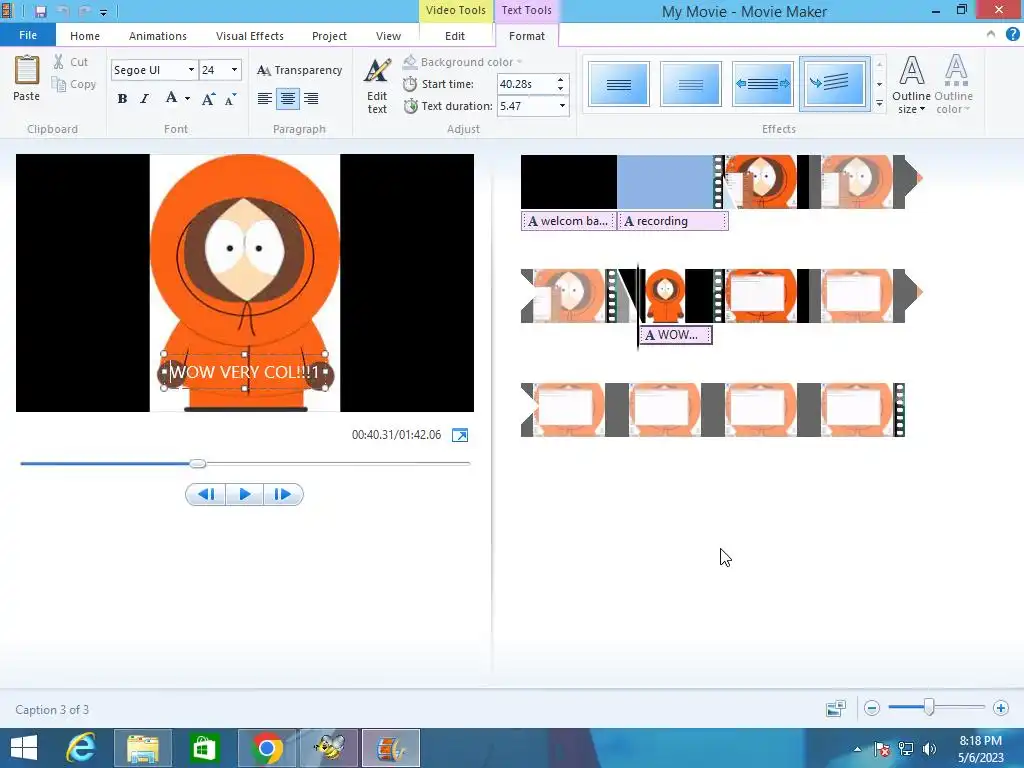Save project via quick access icon

coord(40,11)
